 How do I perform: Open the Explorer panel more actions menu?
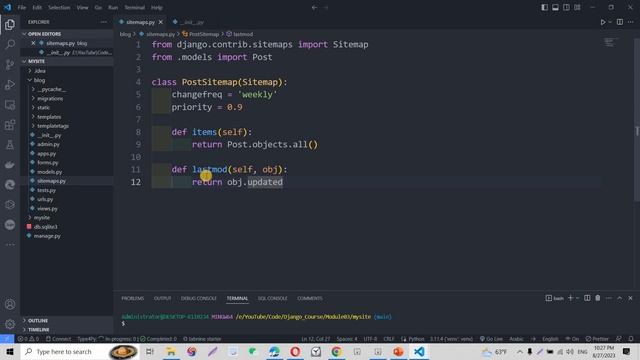[x=104, y=22]
